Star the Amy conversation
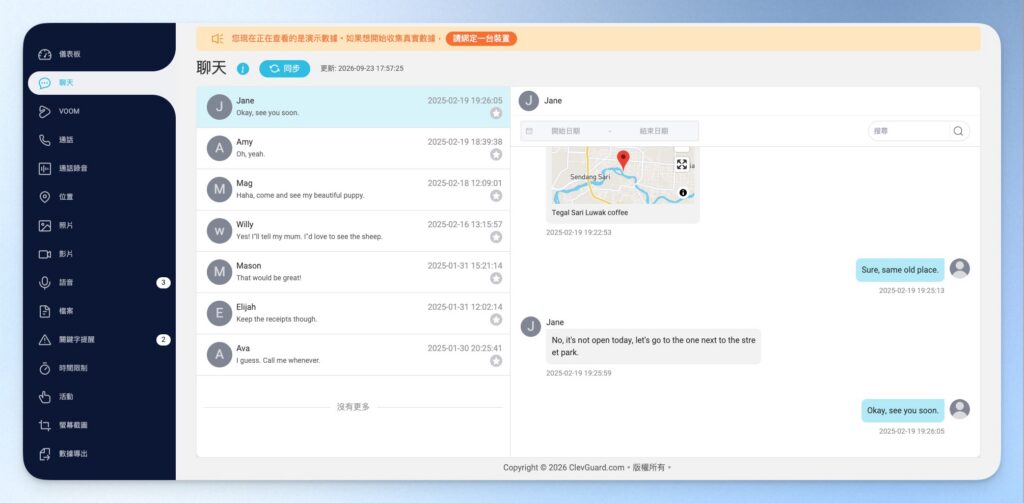 [x=496, y=155]
